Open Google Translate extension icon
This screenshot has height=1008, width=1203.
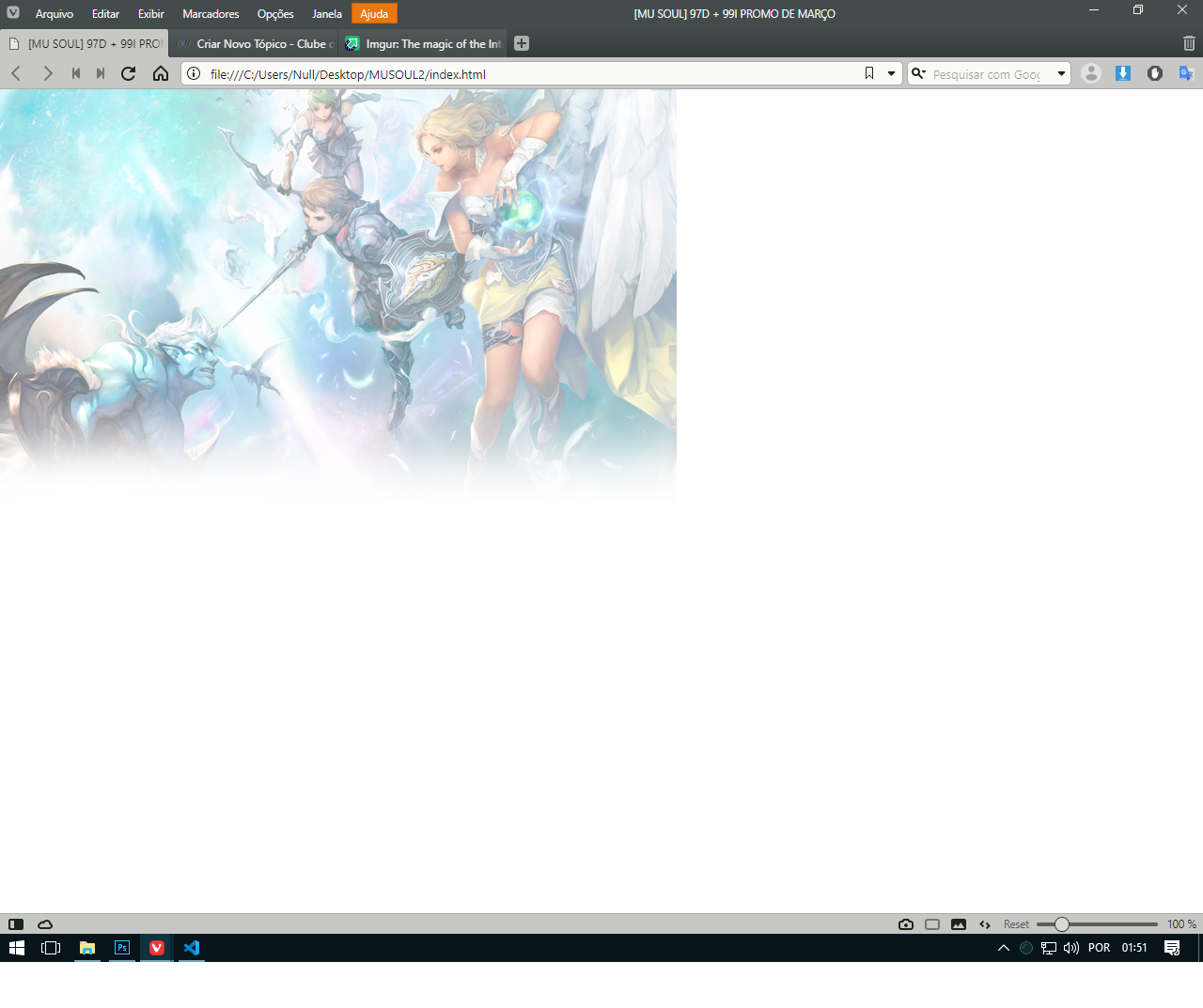click(1186, 73)
